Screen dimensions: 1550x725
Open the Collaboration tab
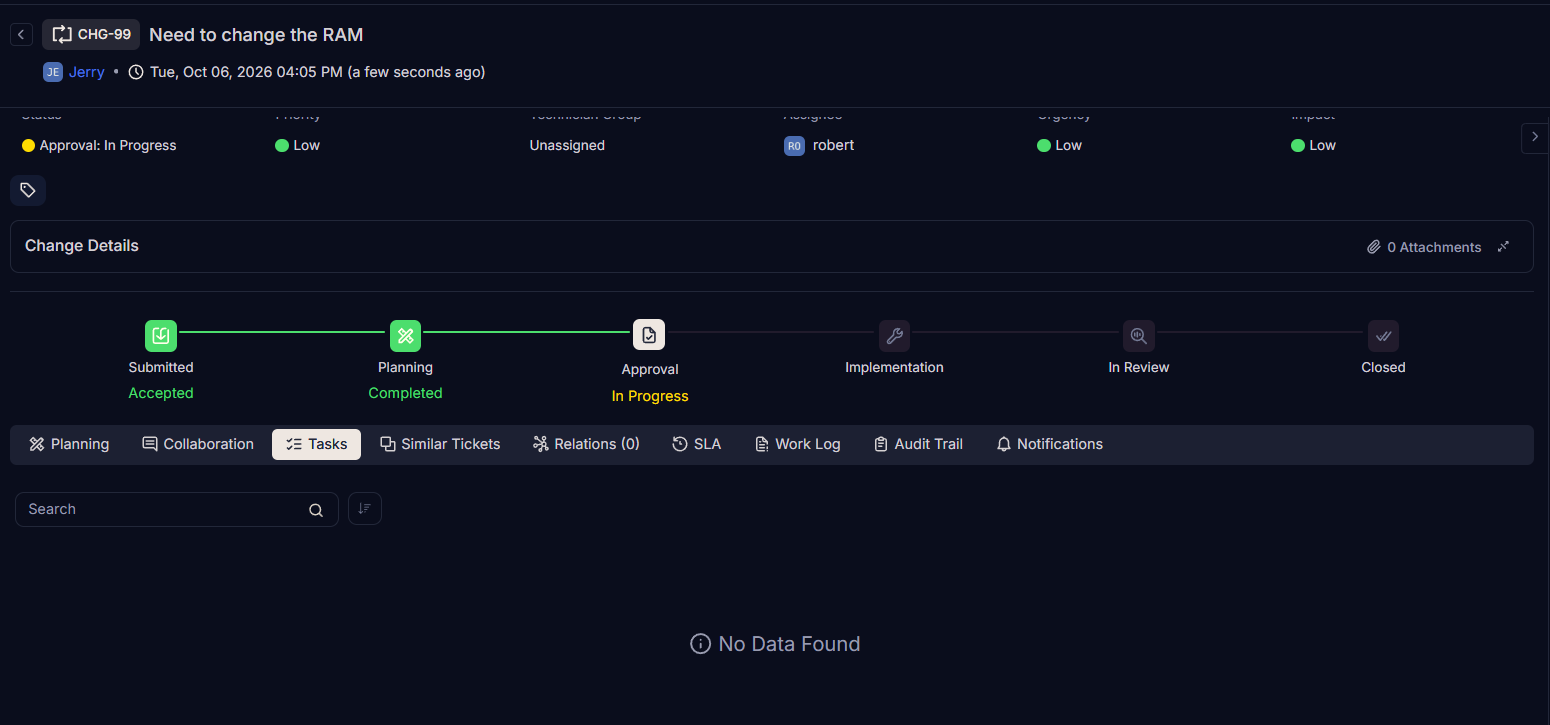pos(198,444)
